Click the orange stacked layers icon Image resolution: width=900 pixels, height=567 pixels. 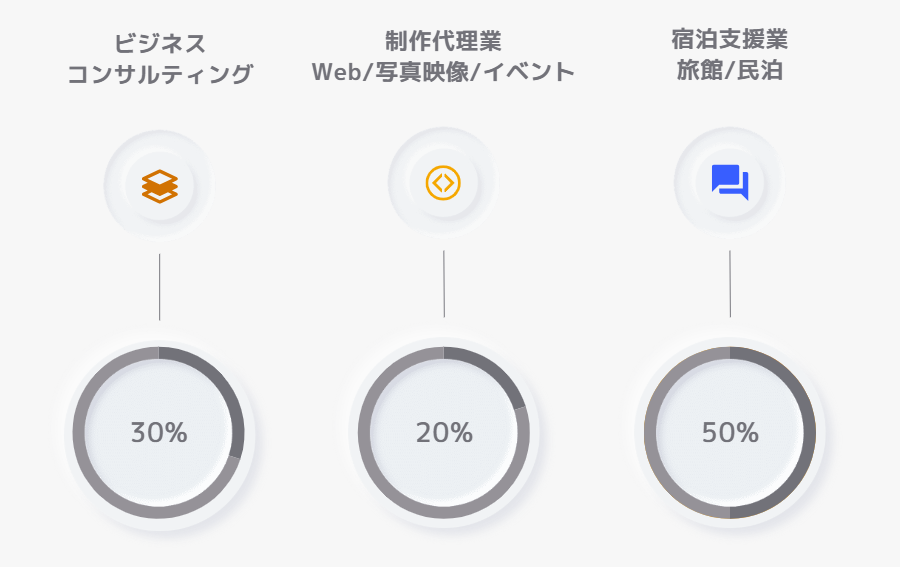coord(159,185)
